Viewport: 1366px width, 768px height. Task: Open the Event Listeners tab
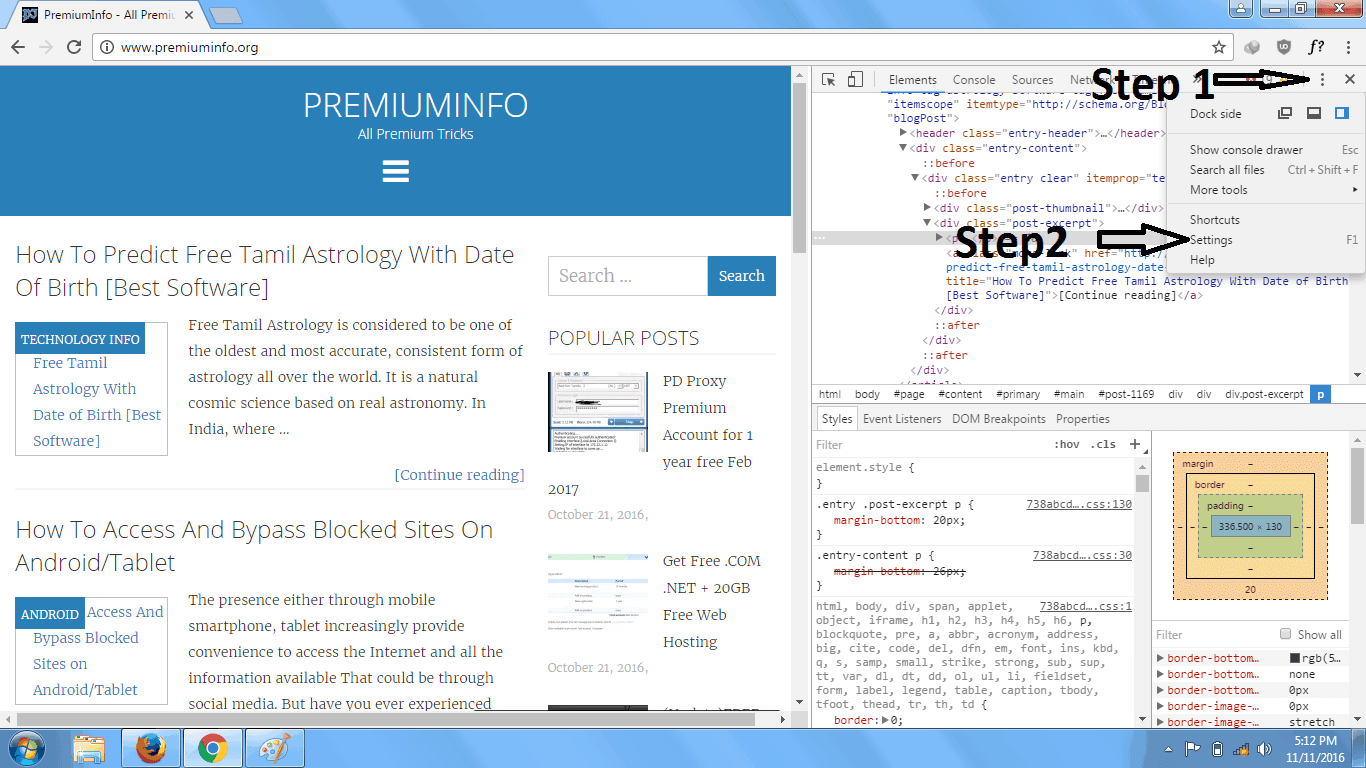[902, 419]
